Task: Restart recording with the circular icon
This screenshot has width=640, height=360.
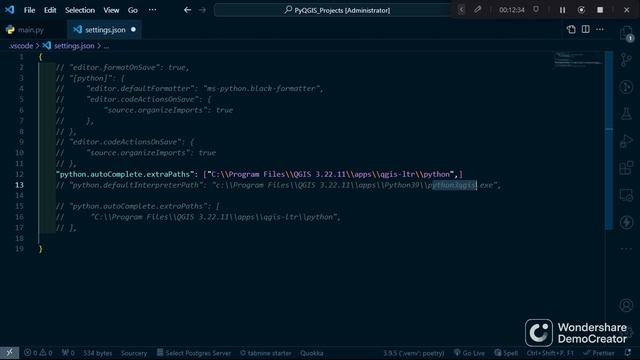Action: pos(581,10)
